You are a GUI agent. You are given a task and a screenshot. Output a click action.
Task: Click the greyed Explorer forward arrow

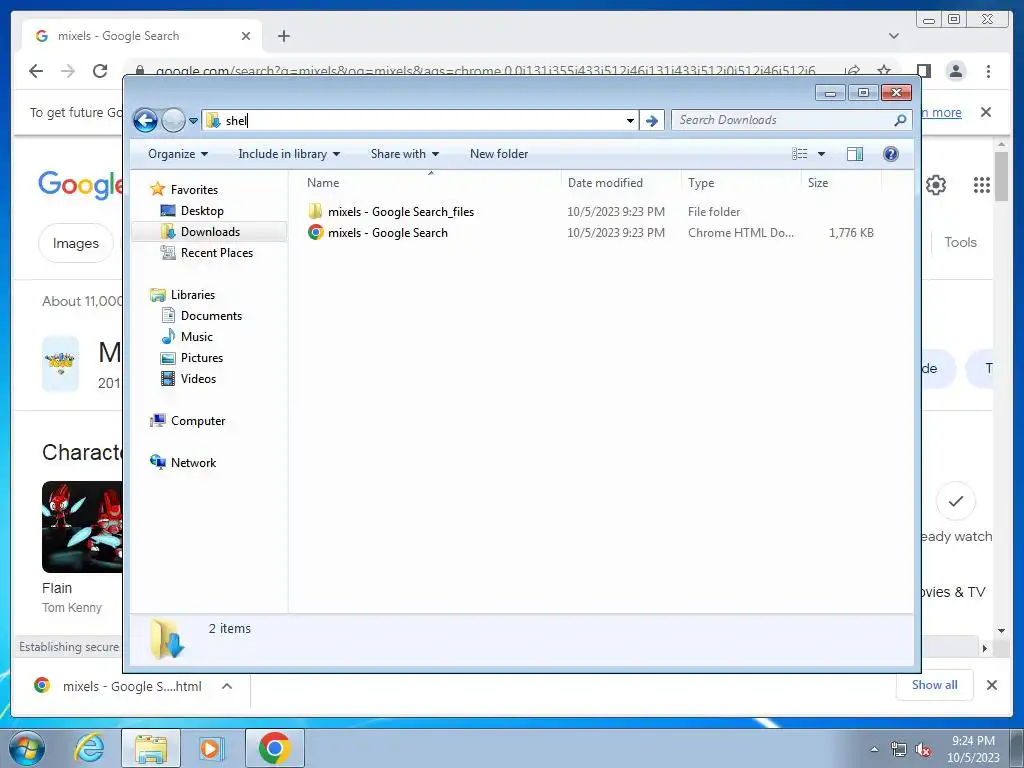click(173, 120)
